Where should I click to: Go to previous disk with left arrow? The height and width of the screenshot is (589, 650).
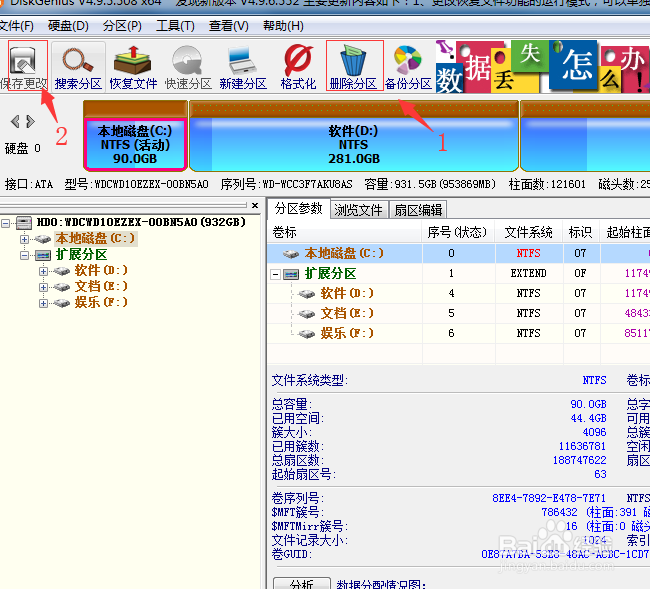(x=15, y=121)
